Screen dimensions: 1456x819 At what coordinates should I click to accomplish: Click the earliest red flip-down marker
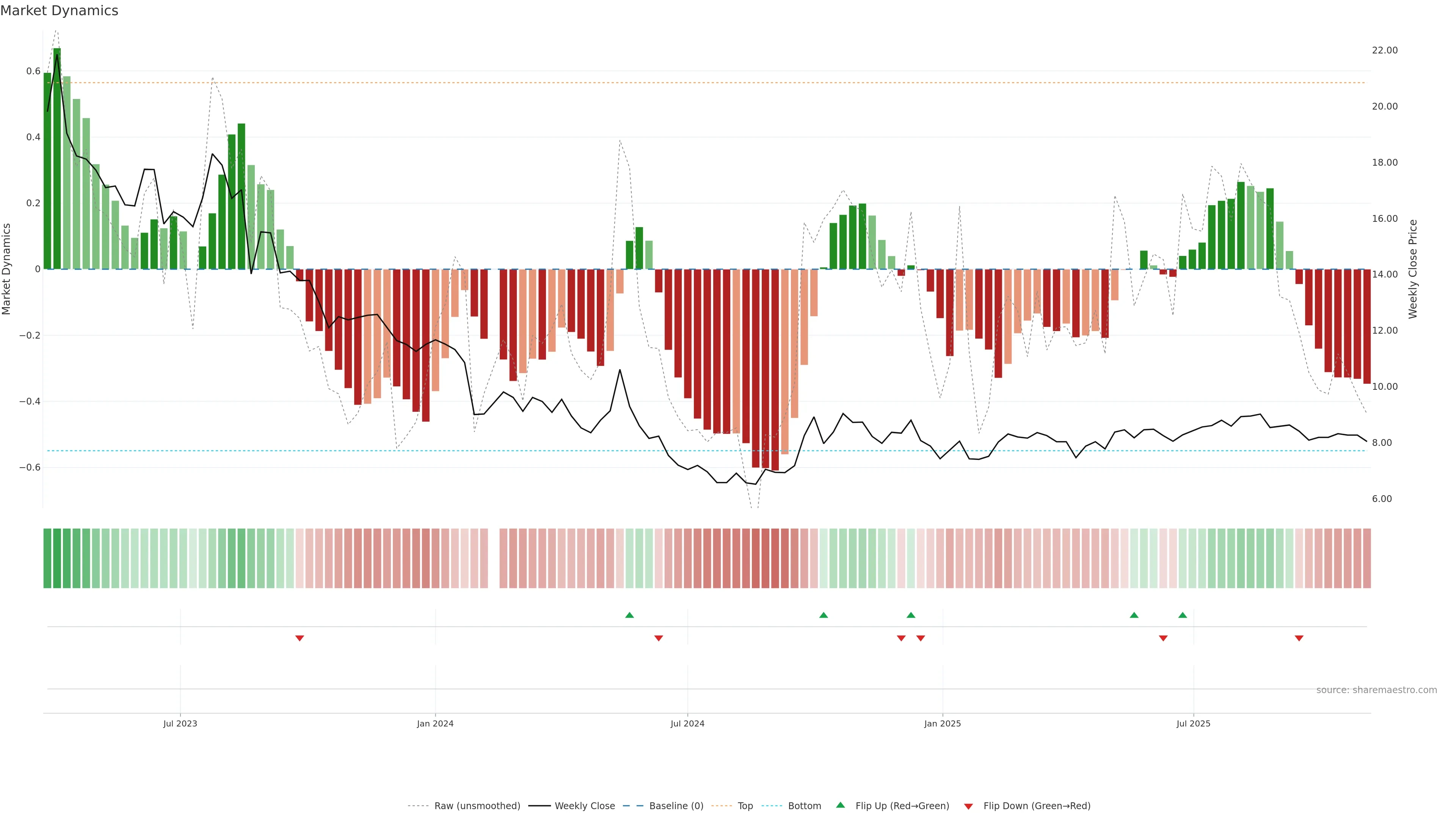[300, 638]
